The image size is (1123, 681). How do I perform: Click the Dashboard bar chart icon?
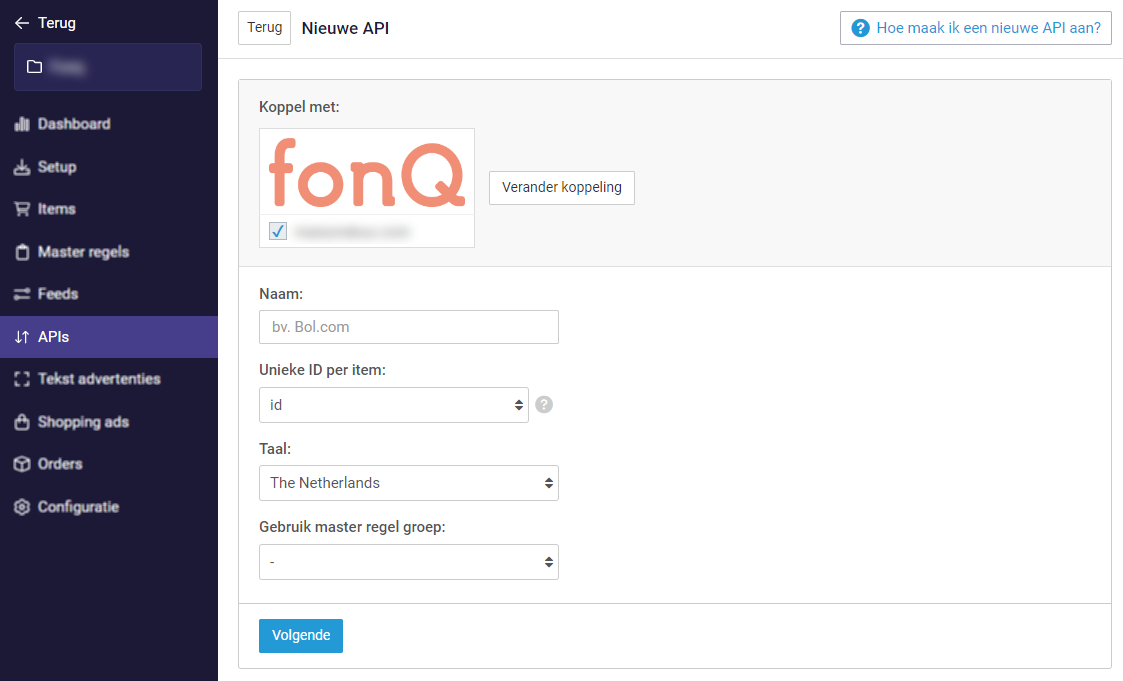22,124
